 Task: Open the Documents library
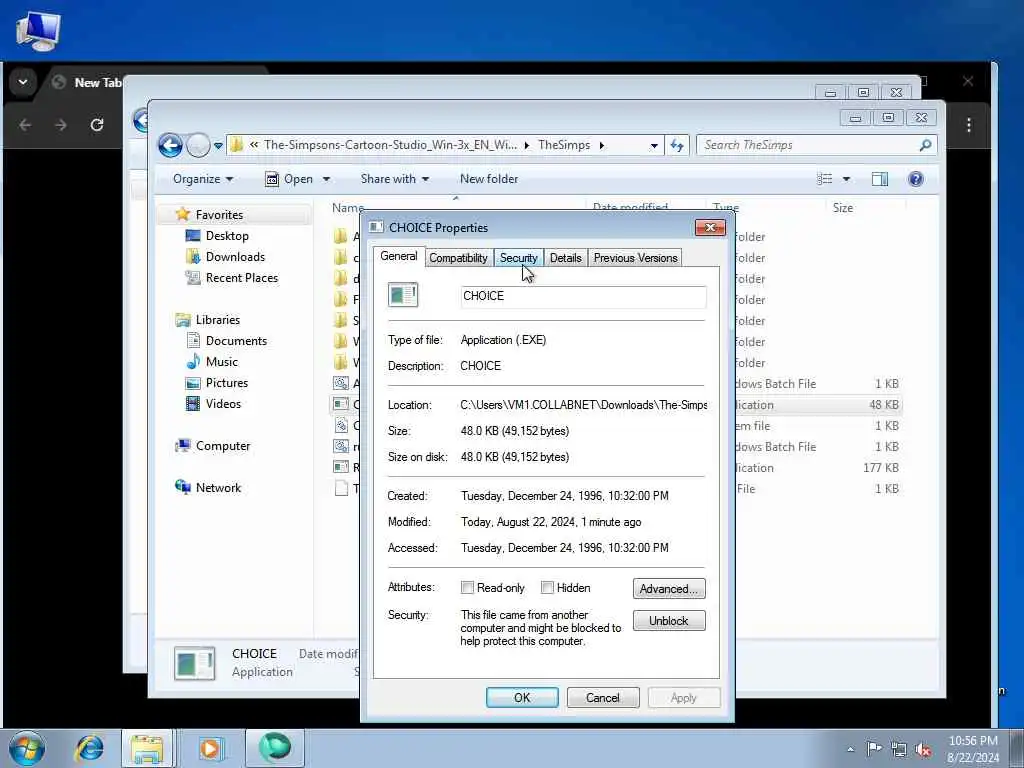pos(236,340)
